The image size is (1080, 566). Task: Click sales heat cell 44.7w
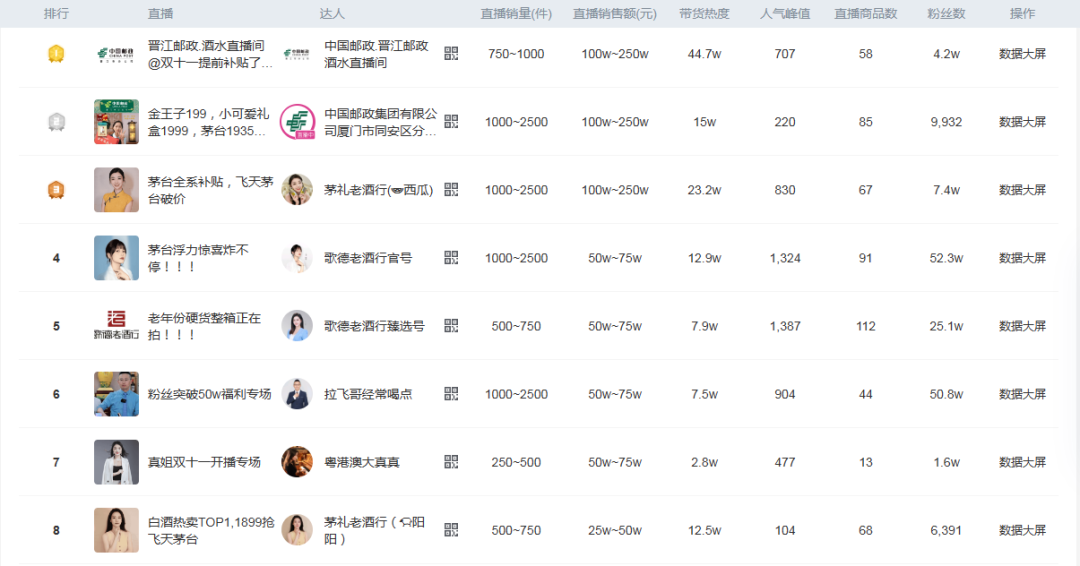[x=704, y=54]
